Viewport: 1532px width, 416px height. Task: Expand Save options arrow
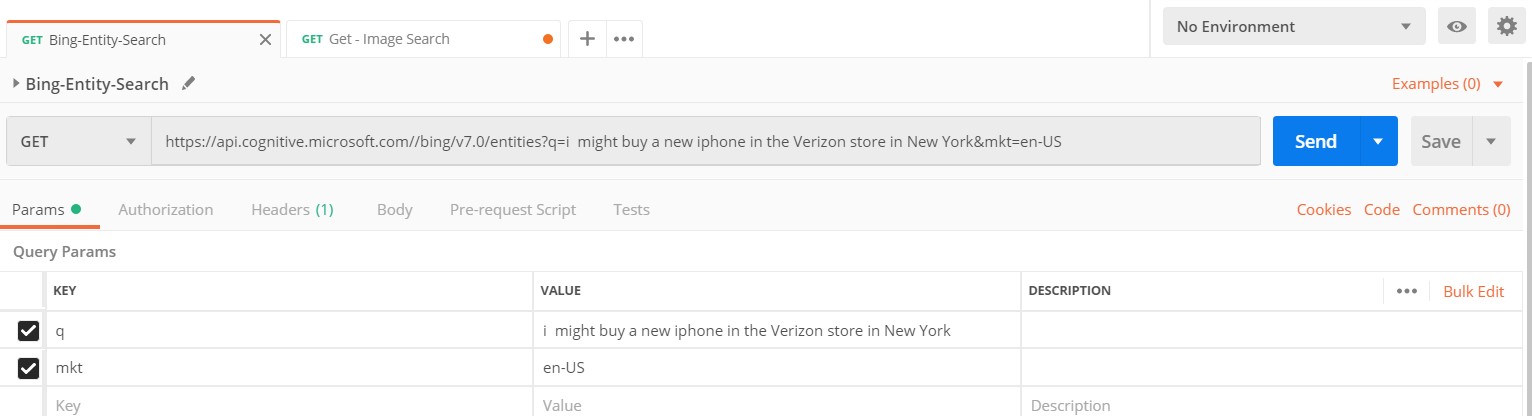(1491, 141)
